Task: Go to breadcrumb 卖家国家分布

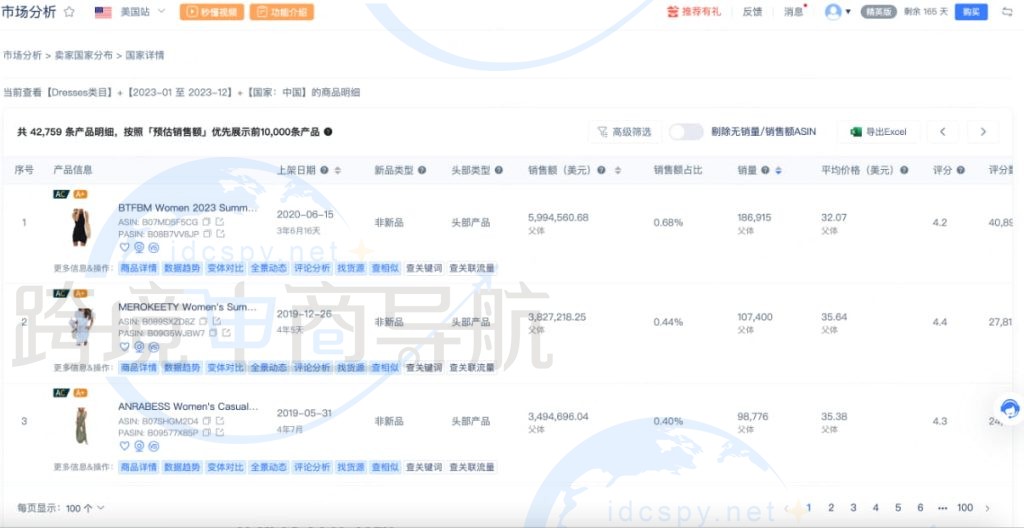Action: [x=84, y=56]
